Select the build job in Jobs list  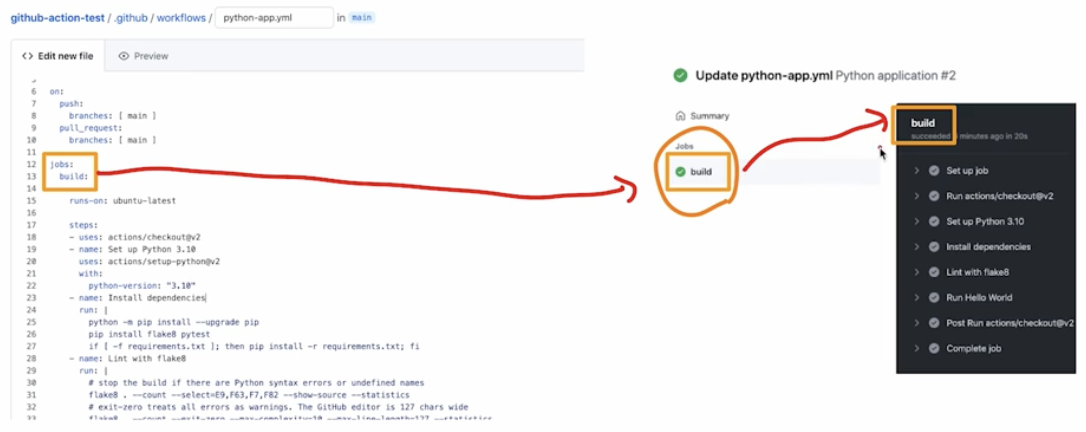point(701,172)
